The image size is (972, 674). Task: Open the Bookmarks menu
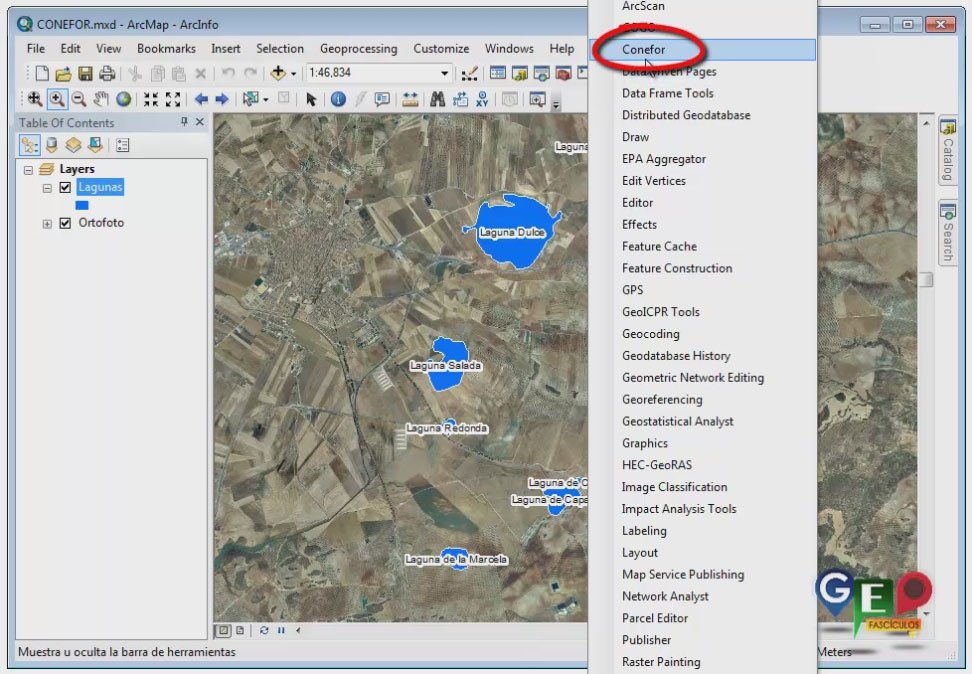click(x=166, y=48)
